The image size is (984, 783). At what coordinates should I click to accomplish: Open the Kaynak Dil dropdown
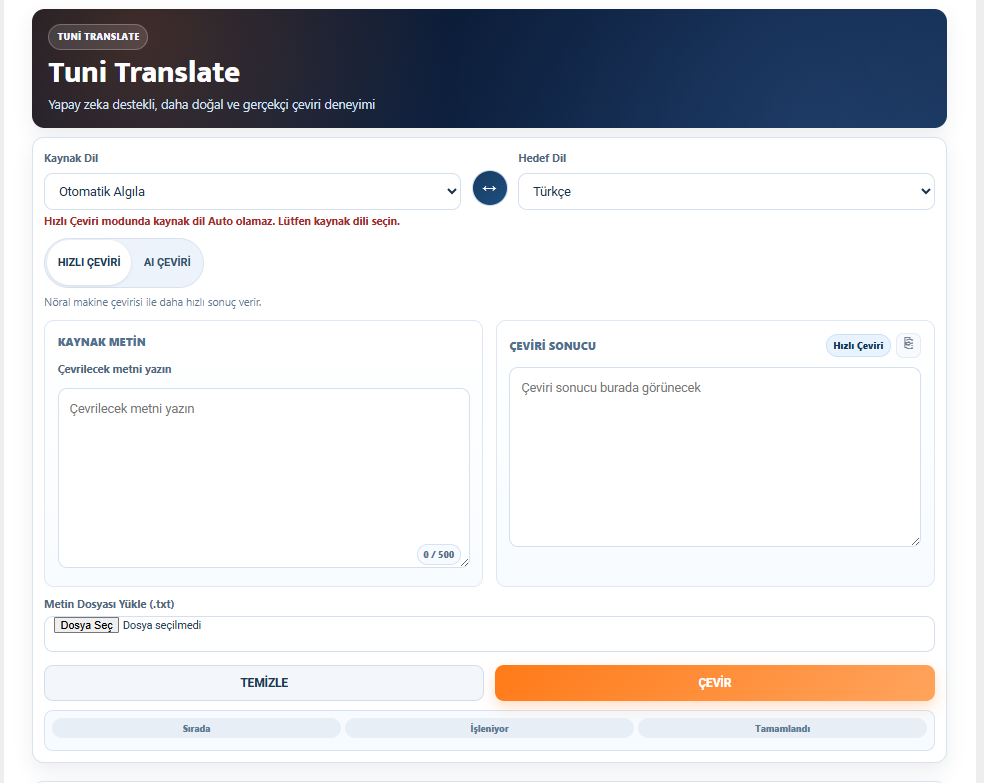[x=252, y=191]
